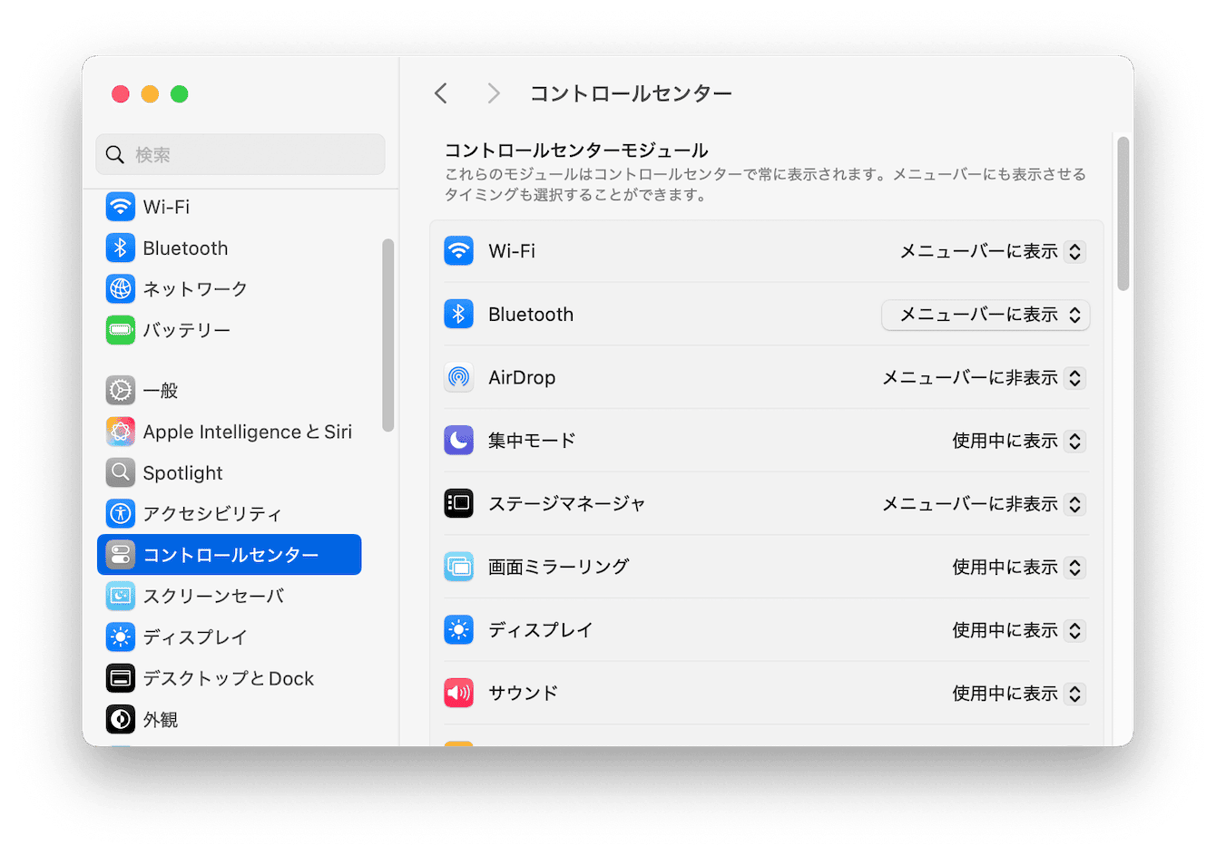The image size is (1216, 855).
Task: Switch to デスクトップと Dock settings
Action: pos(229,678)
